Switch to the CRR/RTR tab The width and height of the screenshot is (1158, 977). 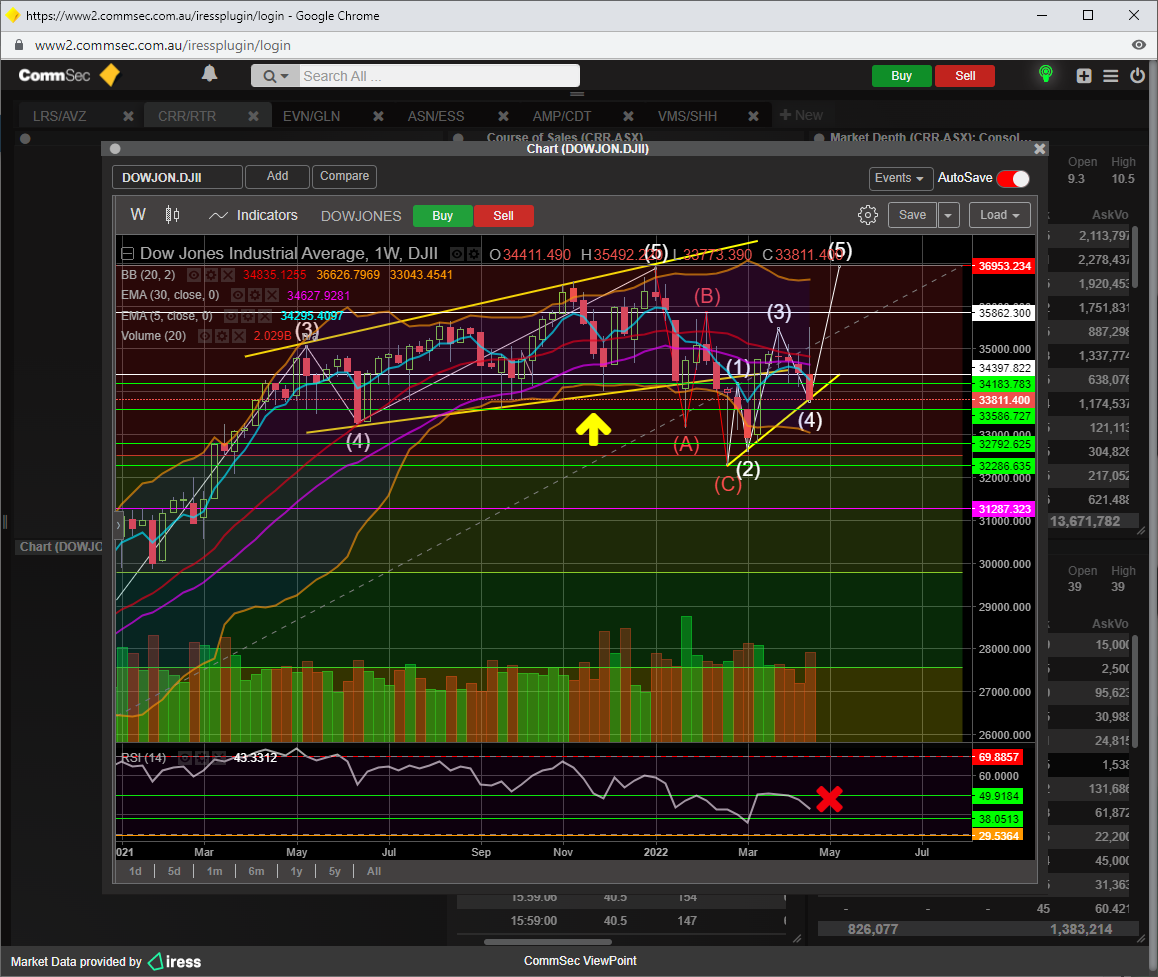pyautogui.click(x=187, y=116)
